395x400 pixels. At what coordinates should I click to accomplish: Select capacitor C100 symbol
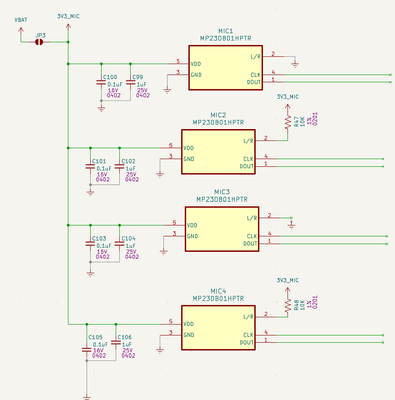101,82
